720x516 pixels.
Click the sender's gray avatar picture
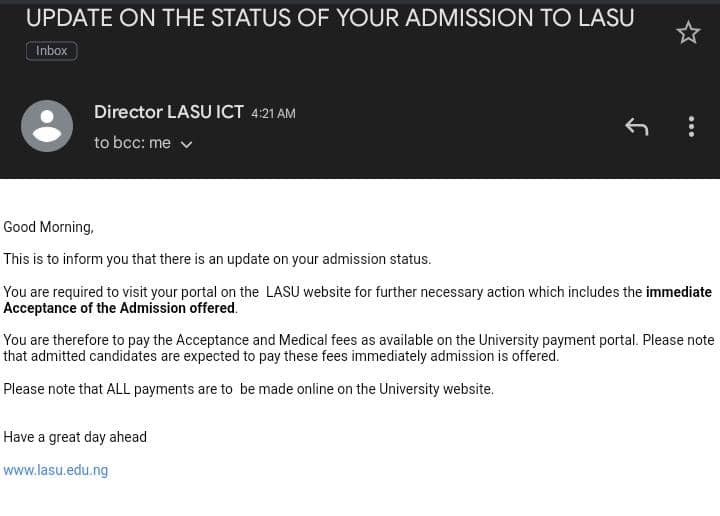[x=47, y=126]
